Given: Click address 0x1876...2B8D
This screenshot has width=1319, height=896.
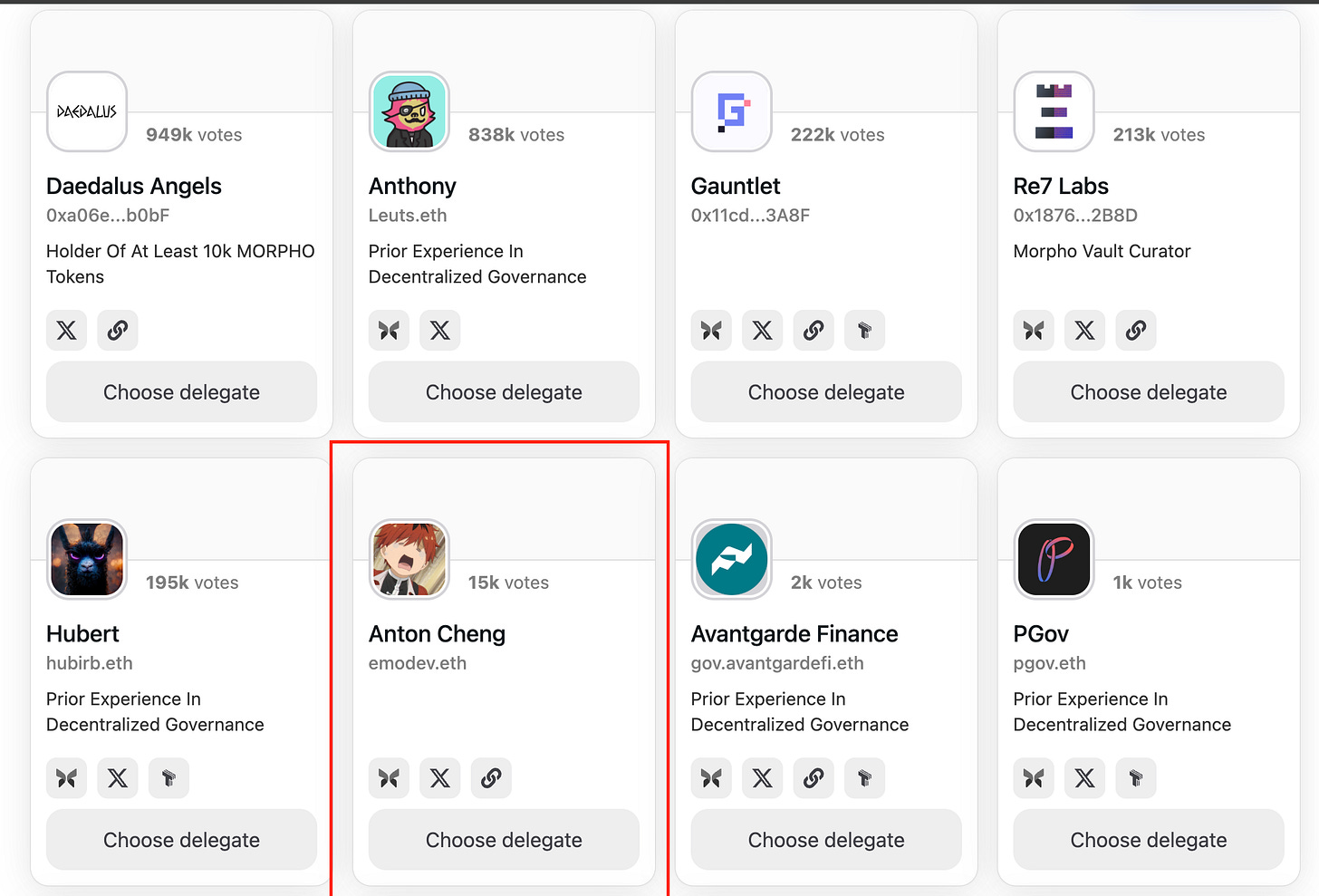Looking at the screenshot, I should point(1075,216).
